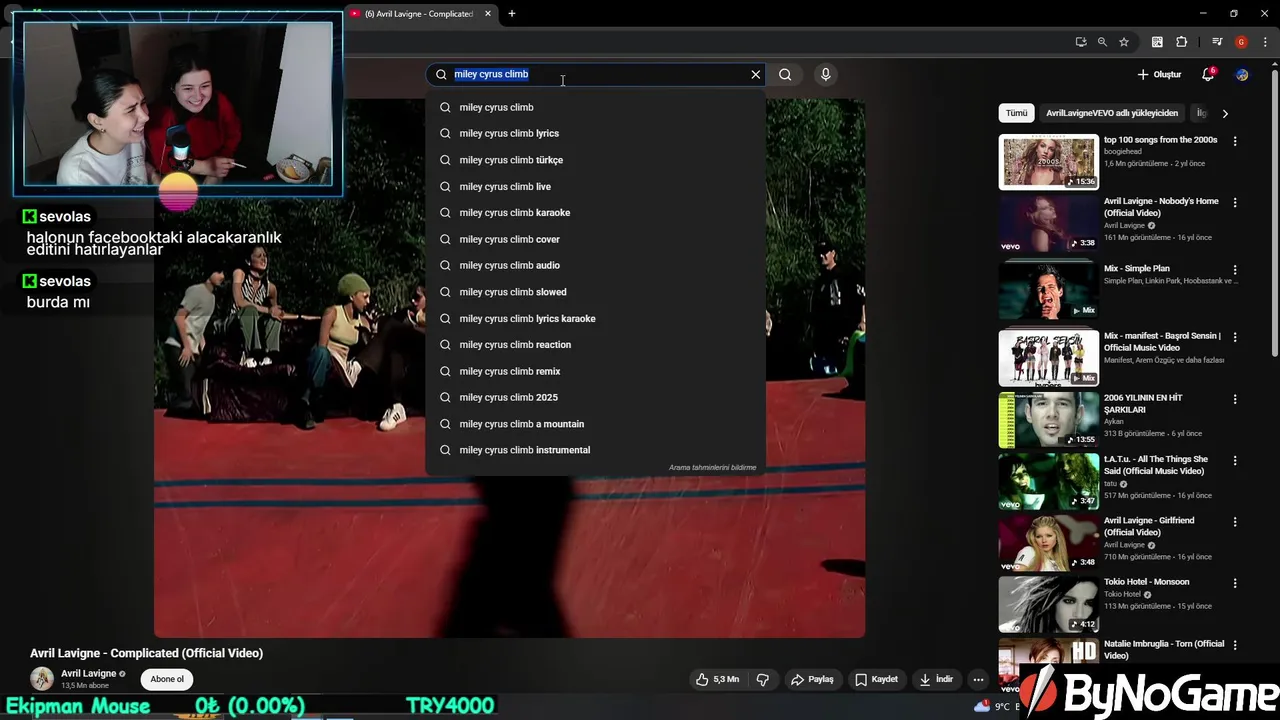Select the AvrilLavigneVEVO adlı yükleyiciden chip

[1112, 113]
